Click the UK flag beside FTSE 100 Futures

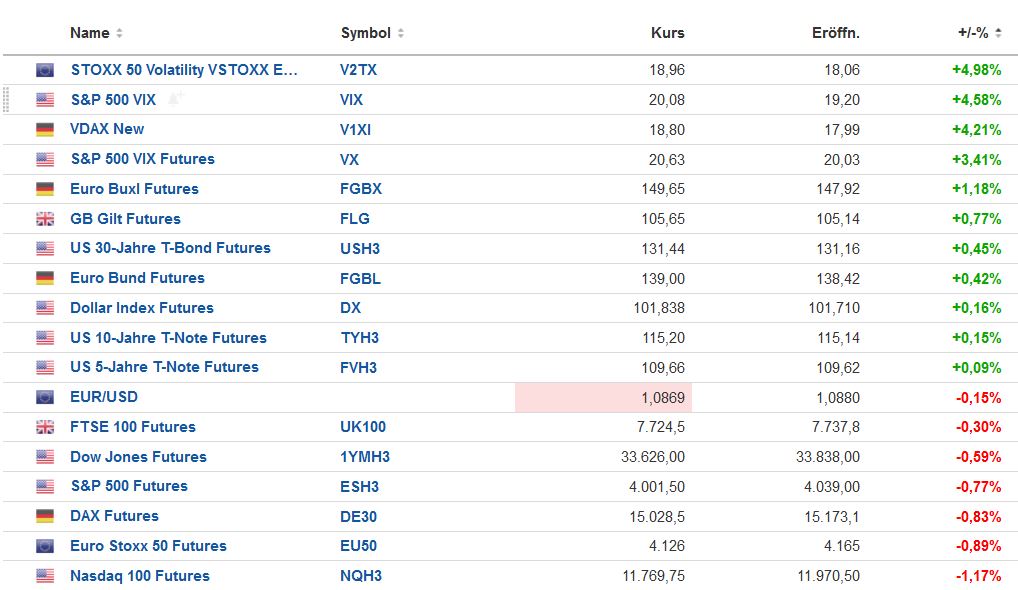click(45, 427)
